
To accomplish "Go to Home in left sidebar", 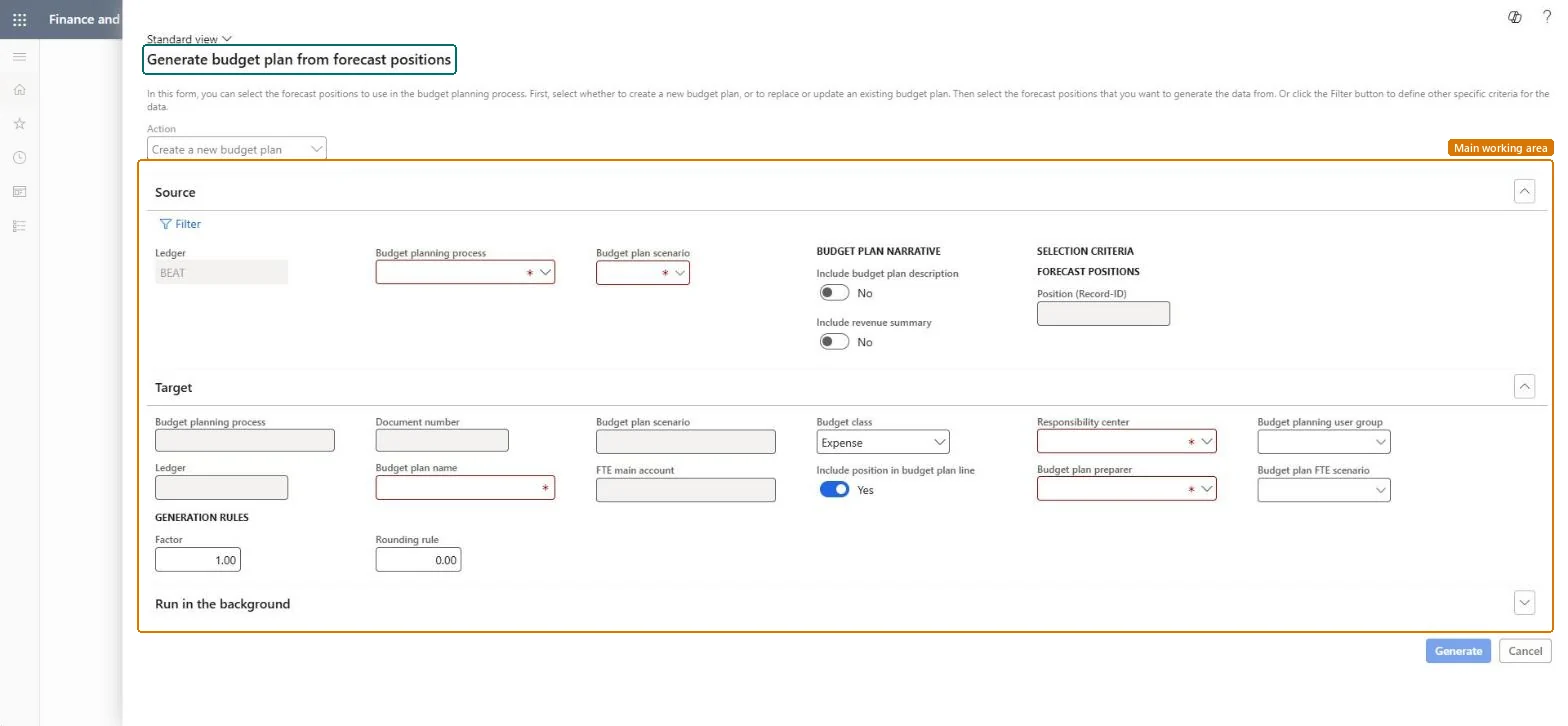I will [19, 90].
